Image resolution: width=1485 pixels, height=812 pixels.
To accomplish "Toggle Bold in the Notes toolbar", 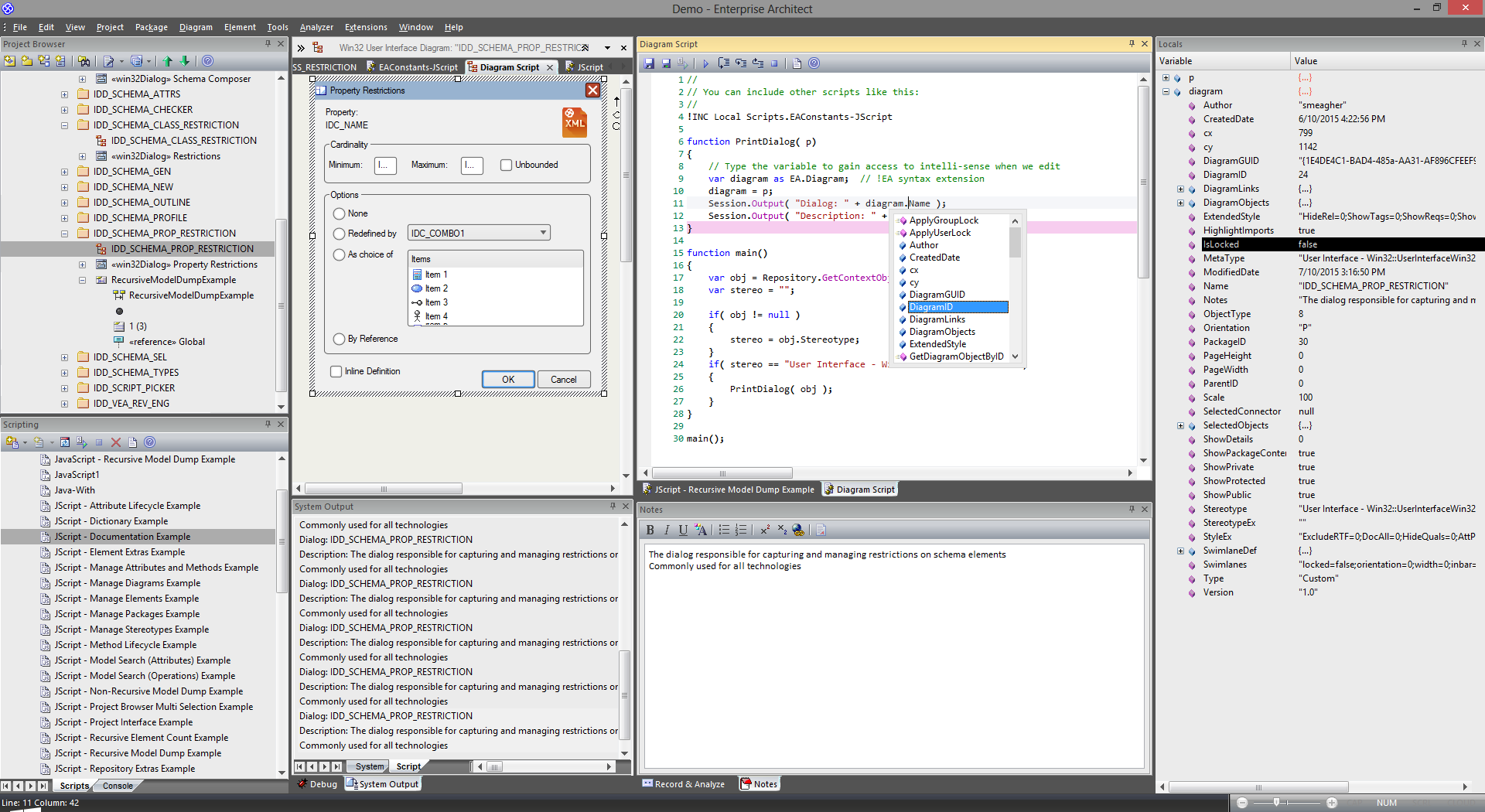I will point(650,530).
